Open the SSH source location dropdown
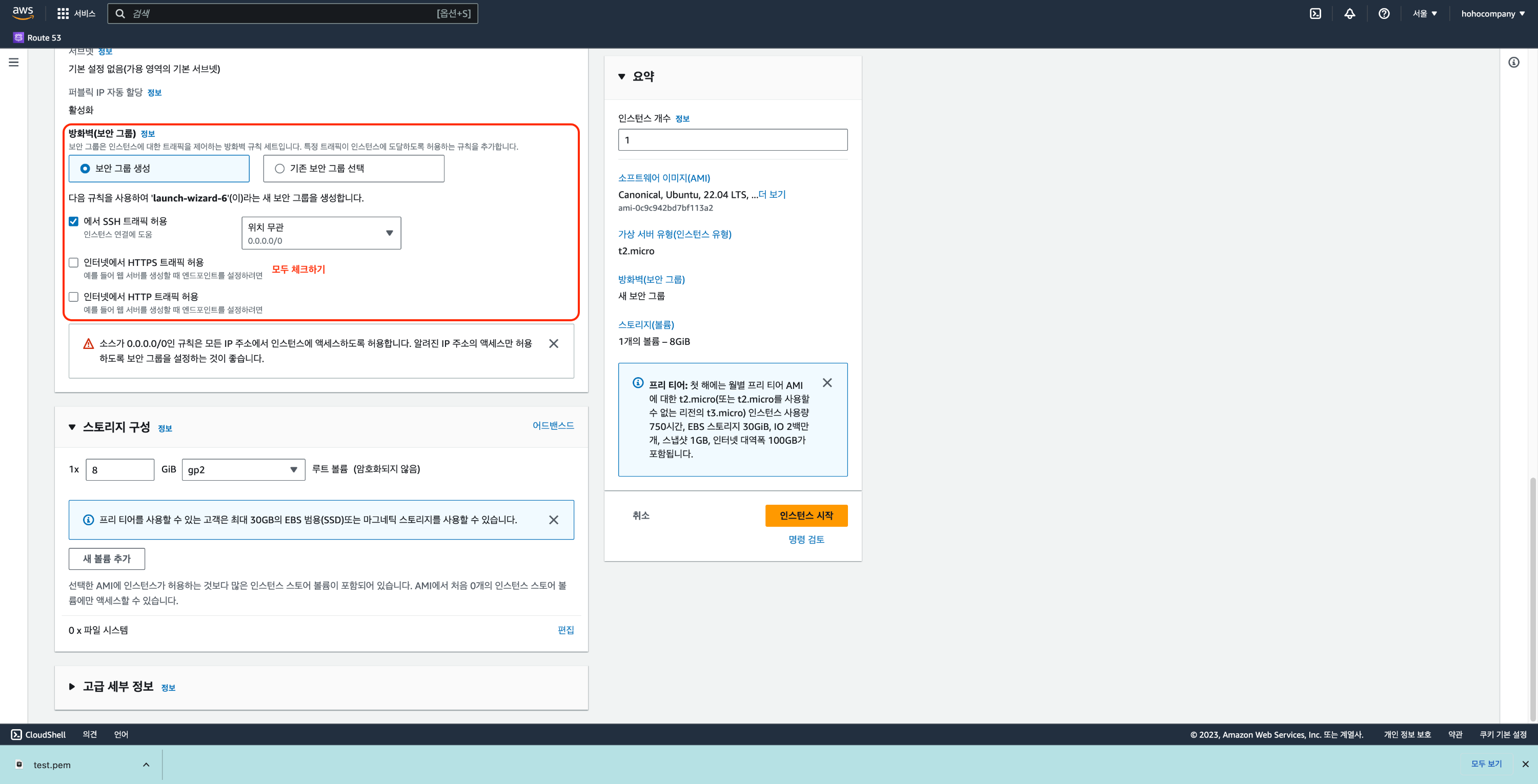 pyautogui.click(x=321, y=233)
